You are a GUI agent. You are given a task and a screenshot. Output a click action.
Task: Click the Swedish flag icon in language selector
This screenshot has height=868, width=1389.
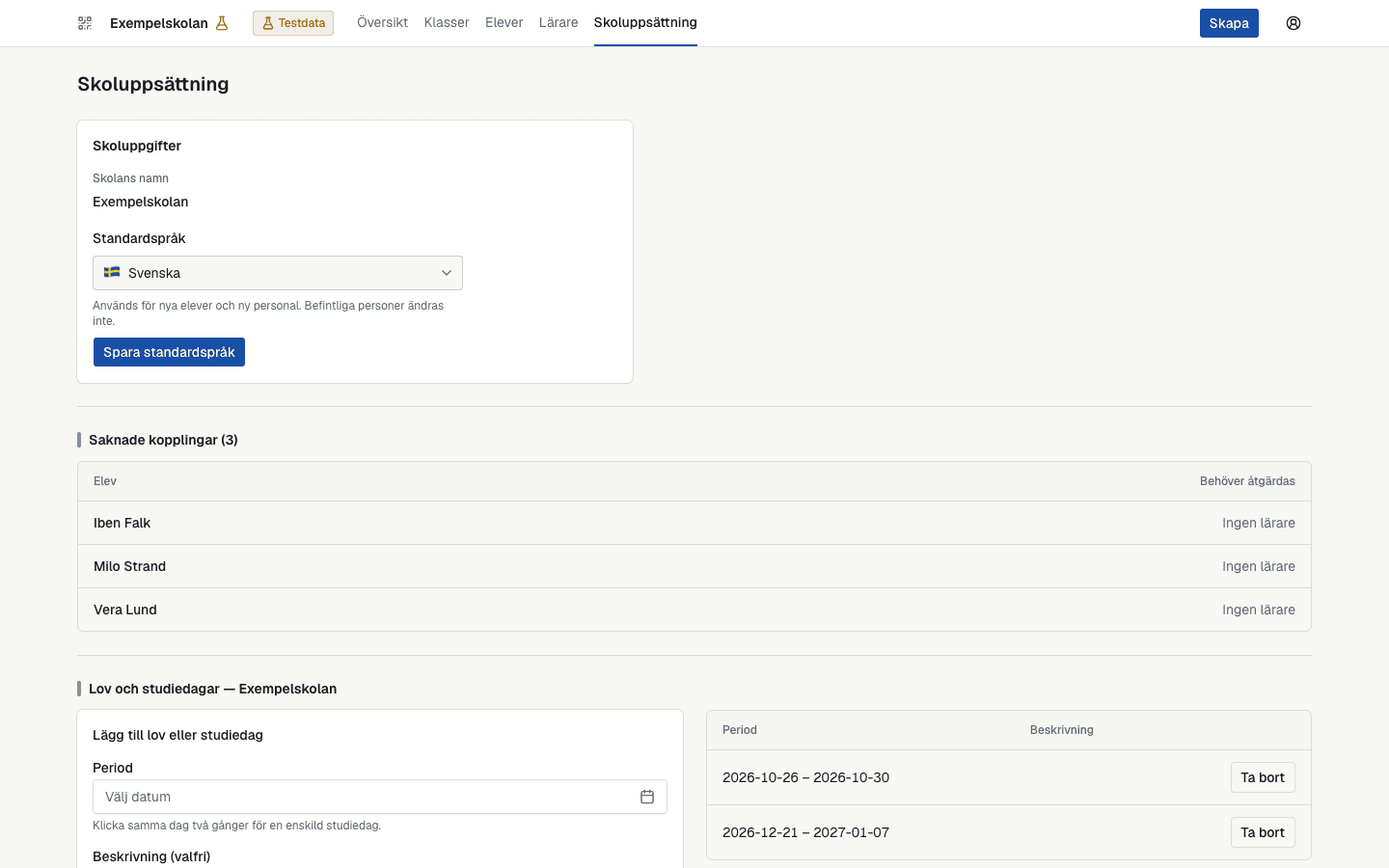point(112,273)
